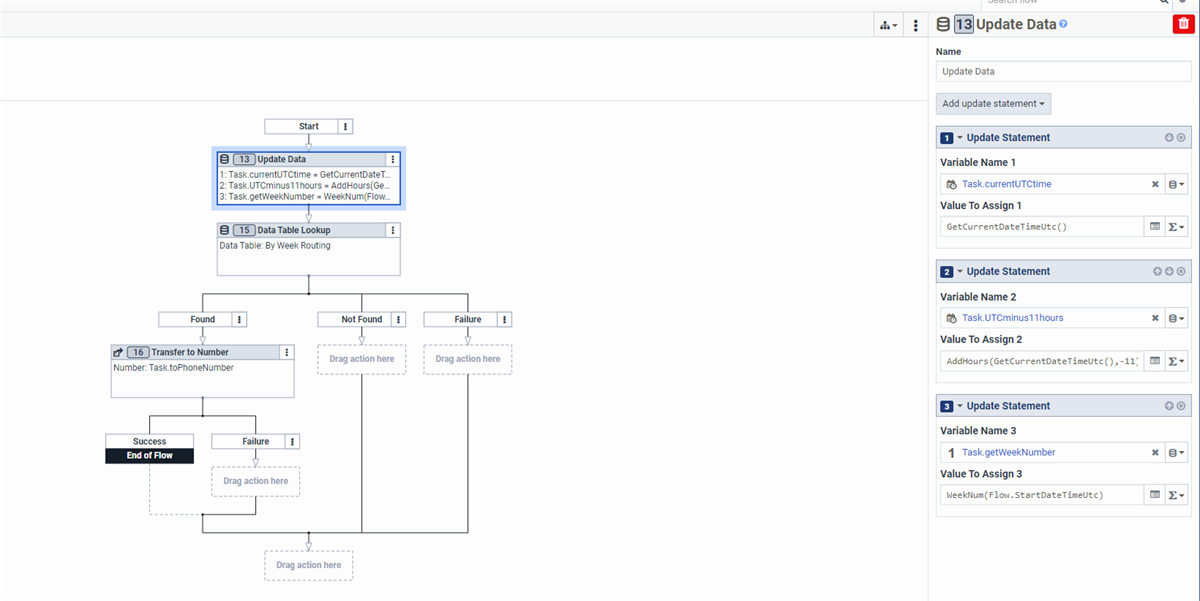The image size is (1200, 601).
Task: Open the three-dot menu on the Update Data node
Action: pos(393,159)
